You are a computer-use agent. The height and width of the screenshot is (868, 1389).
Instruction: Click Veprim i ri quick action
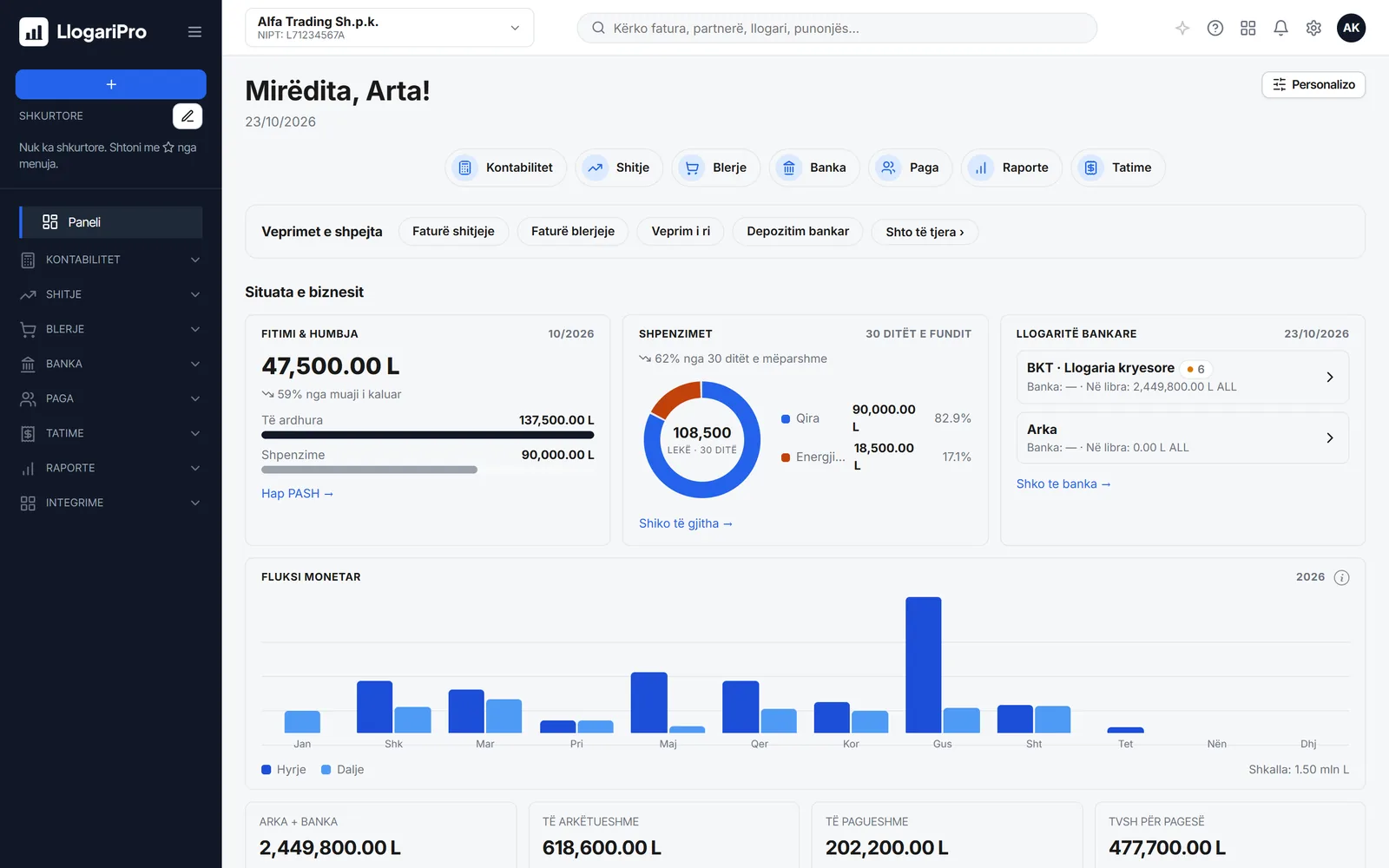point(681,232)
